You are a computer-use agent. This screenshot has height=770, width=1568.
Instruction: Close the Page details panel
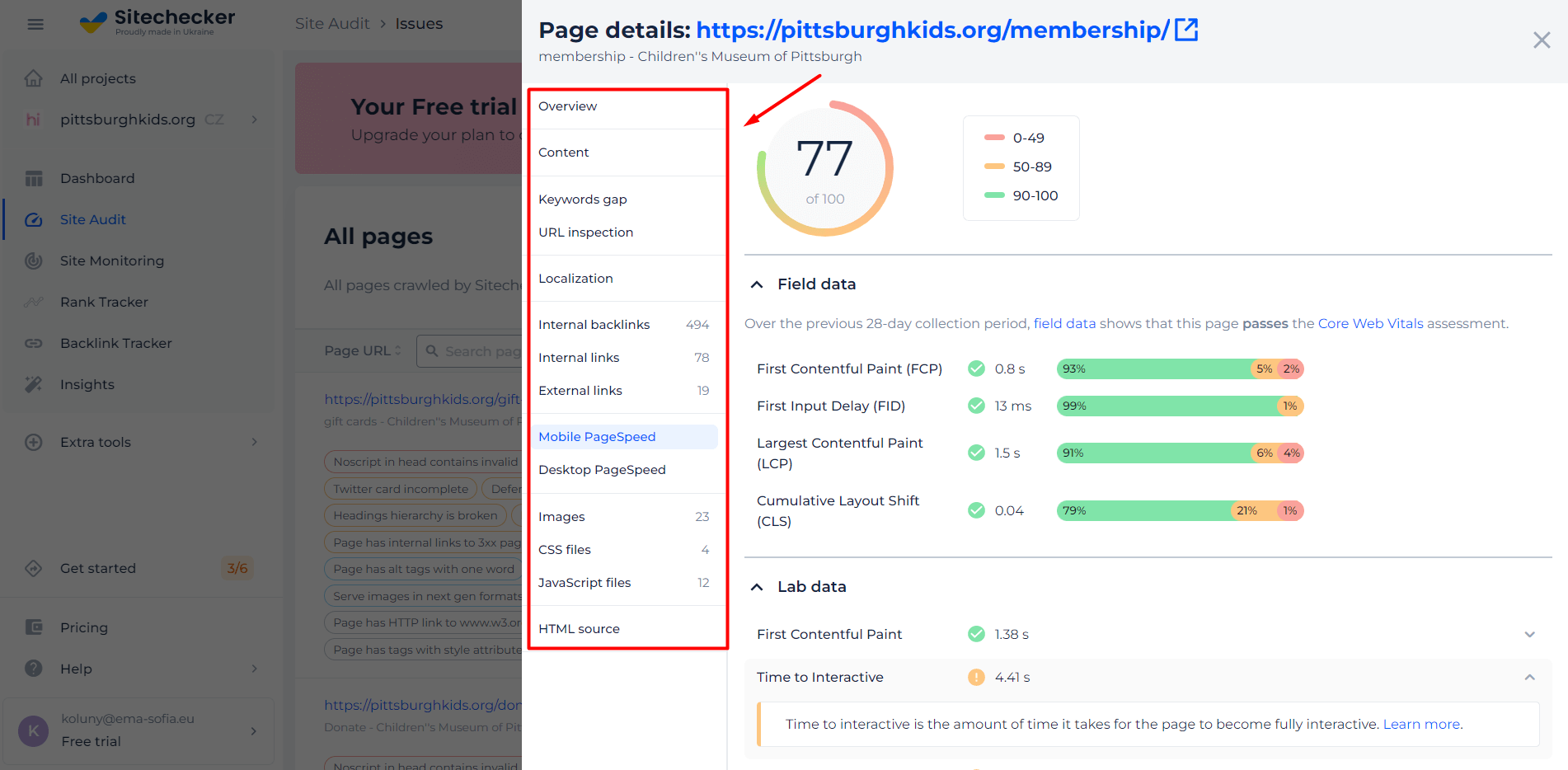tap(1542, 40)
